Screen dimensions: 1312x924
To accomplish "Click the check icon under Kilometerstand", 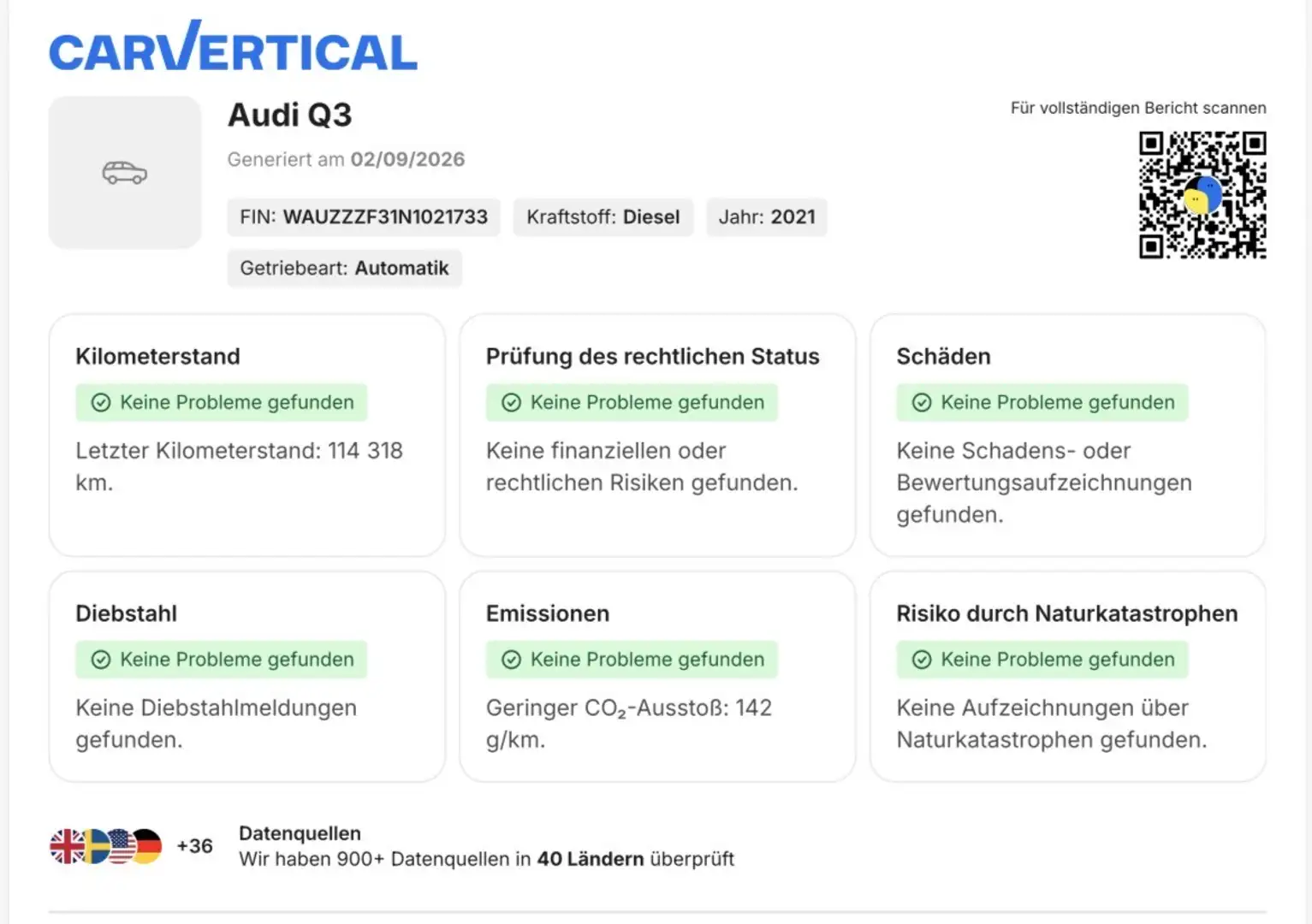I will coord(101,403).
